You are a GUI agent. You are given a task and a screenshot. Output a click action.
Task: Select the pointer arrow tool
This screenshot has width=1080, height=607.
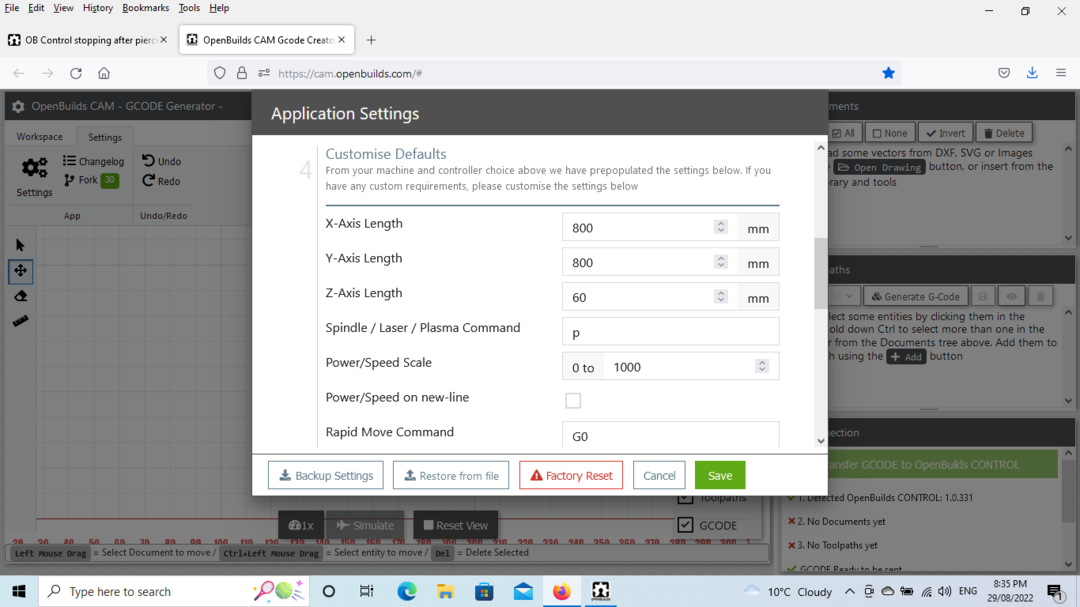pos(20,245)
